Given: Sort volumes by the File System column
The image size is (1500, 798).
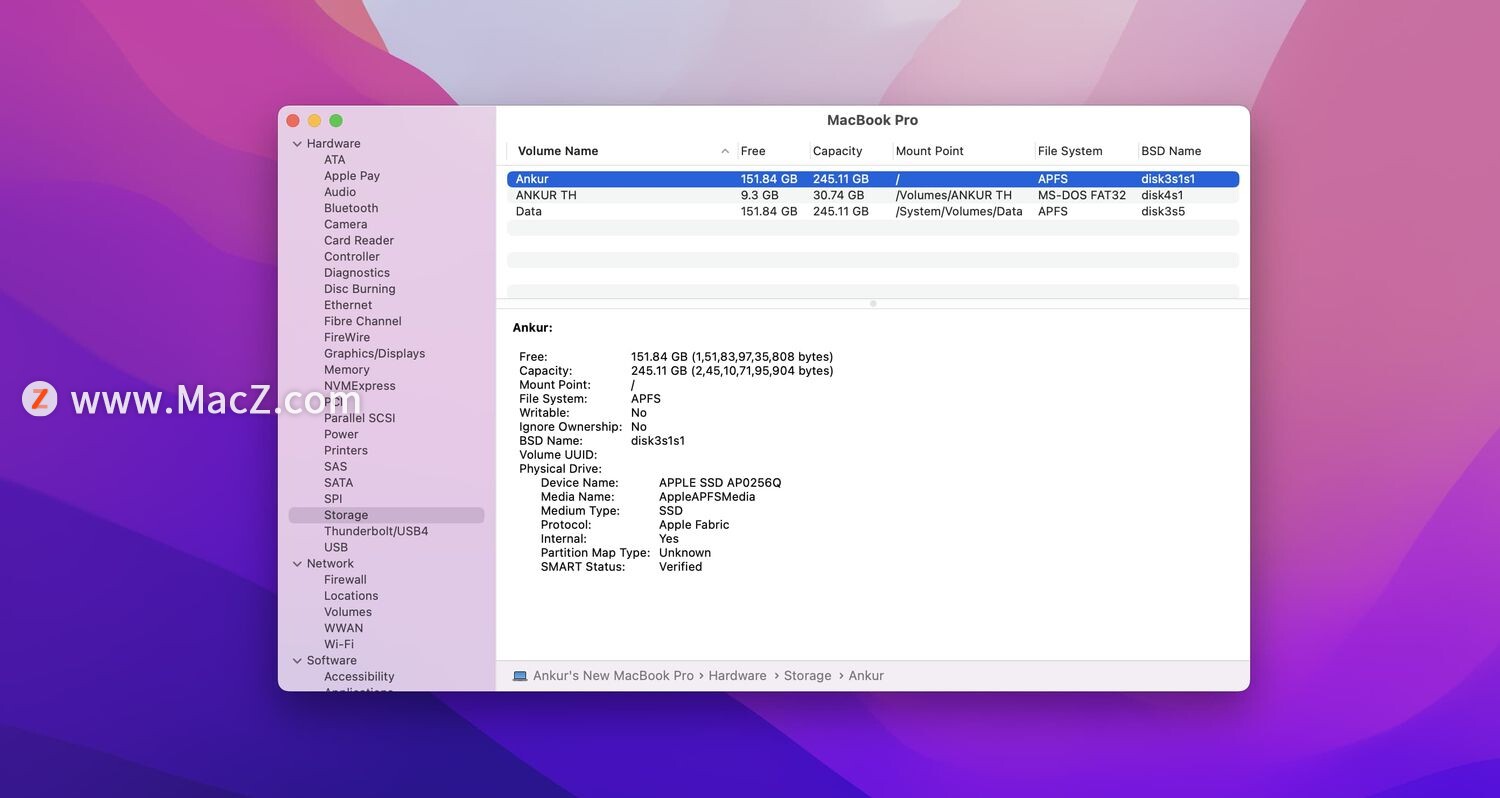Looking at the screenshot, I should click(1070, 151).
